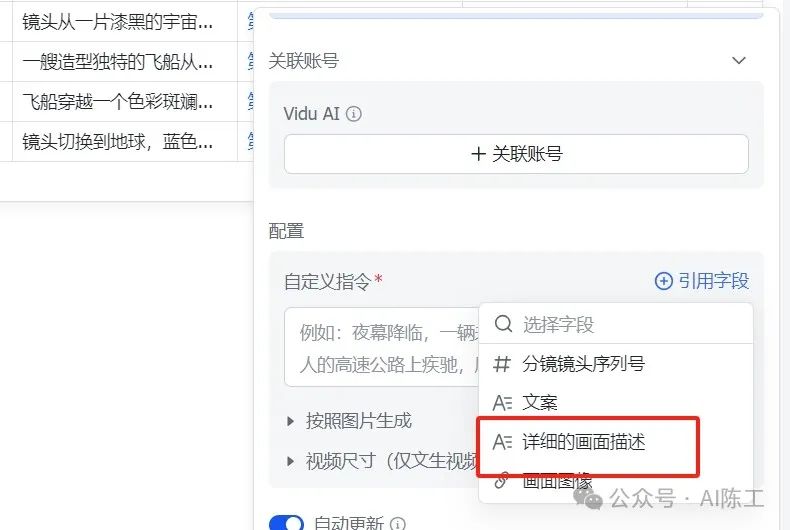Screen dimensions: 790x530
Task: Click the hash icon of 分镜镜头序列号
Action: (502, 363)
